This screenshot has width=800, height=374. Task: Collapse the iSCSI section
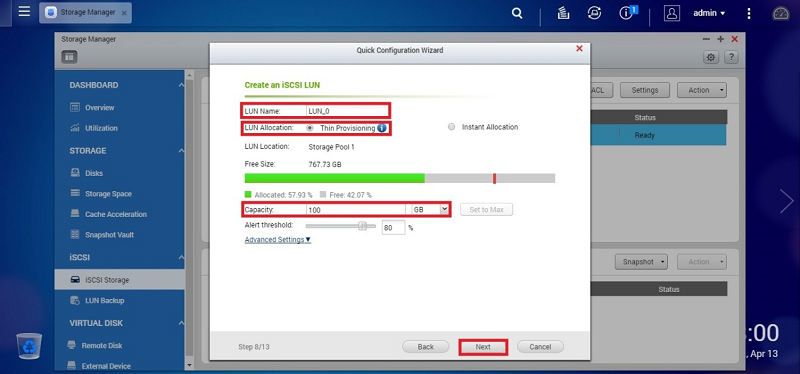181,258
